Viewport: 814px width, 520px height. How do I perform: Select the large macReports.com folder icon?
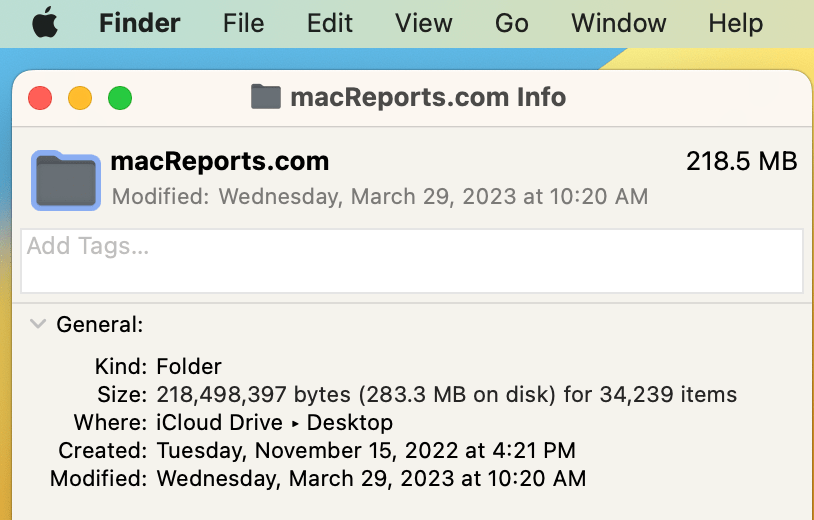pos(66,181)
